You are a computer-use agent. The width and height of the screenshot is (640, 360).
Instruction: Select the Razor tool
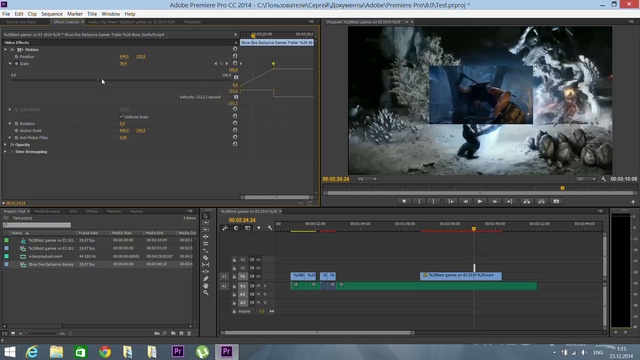(206, 258)
